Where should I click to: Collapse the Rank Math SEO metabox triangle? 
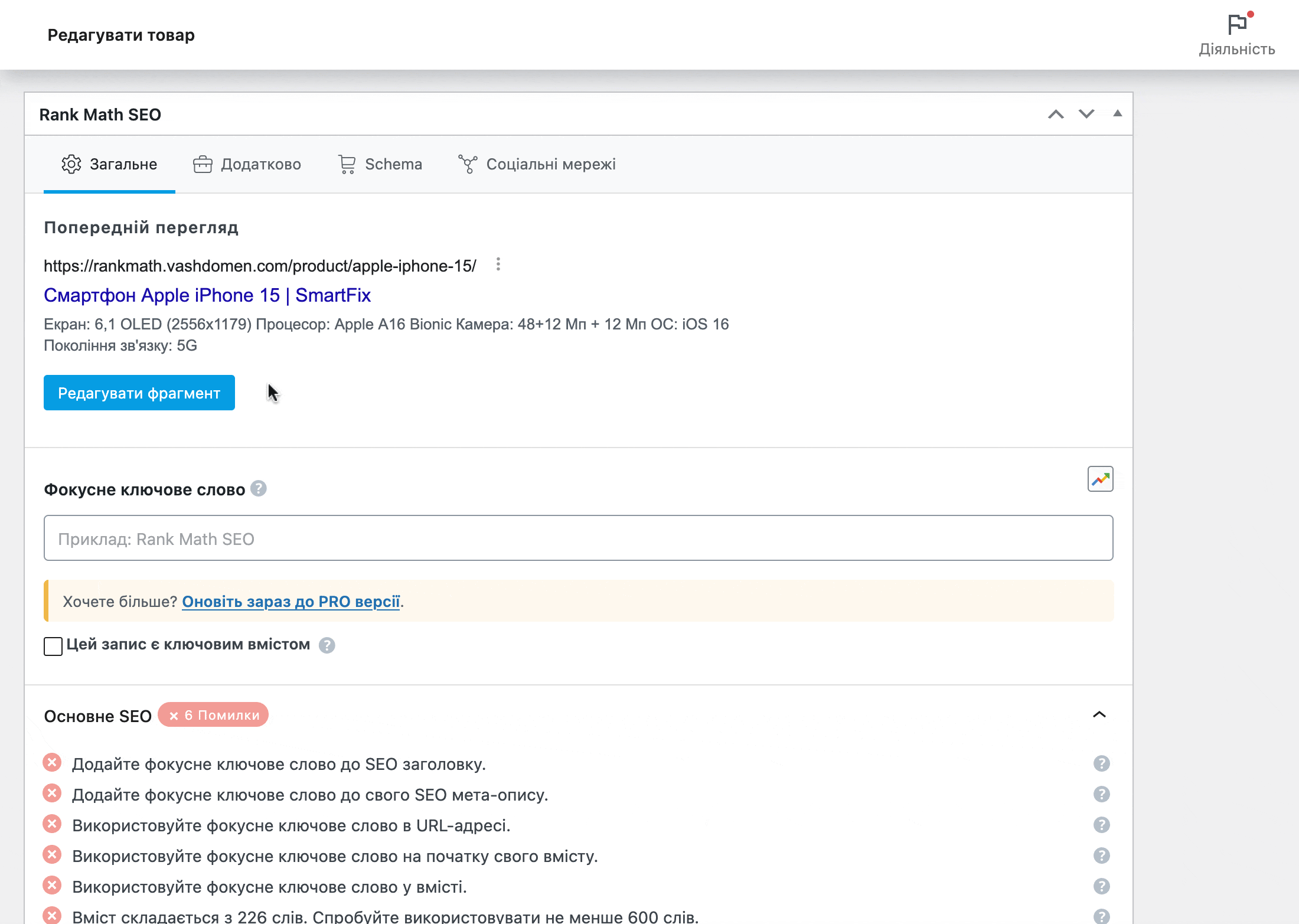click(x=1117, y=113)
